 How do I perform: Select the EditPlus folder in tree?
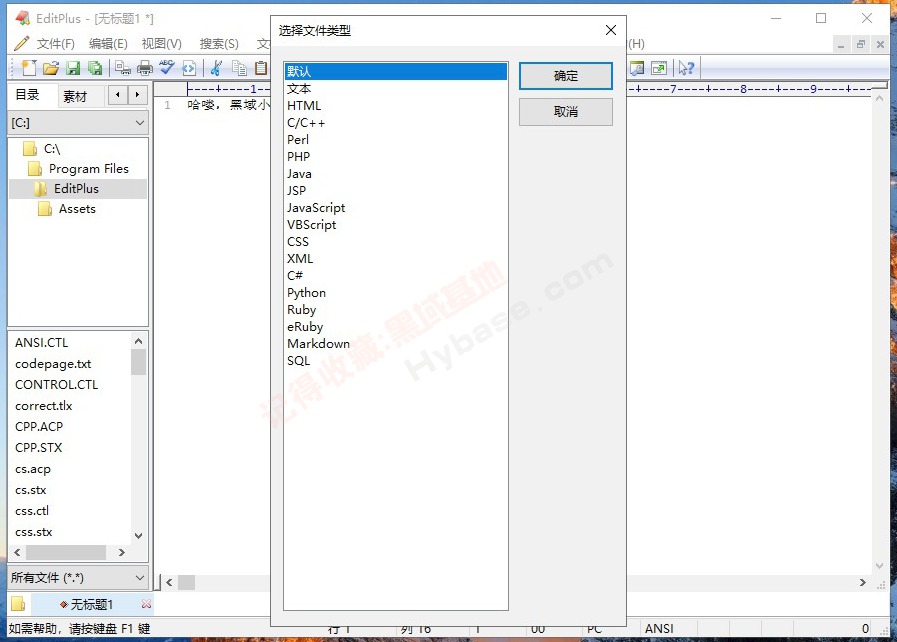click(x=78, y=189)
